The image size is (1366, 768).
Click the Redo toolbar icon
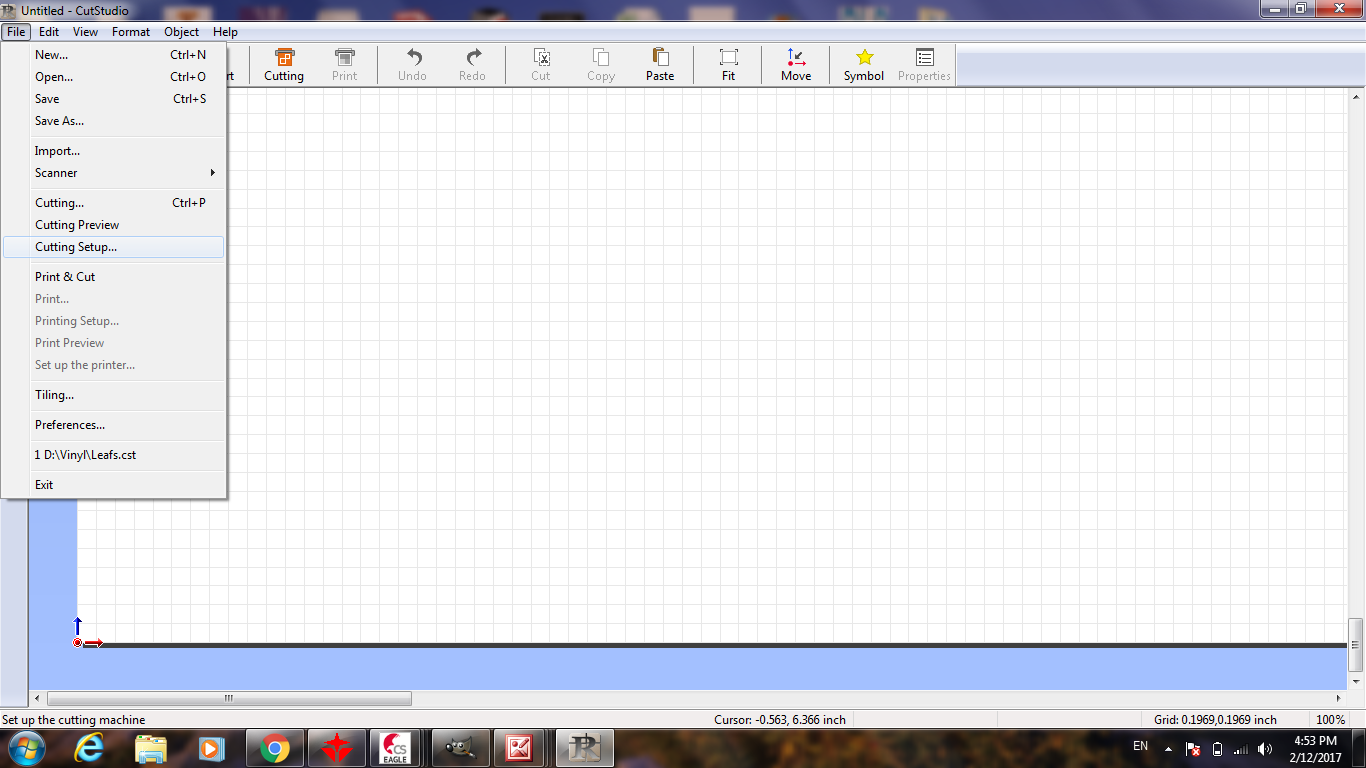pos(472,65)
